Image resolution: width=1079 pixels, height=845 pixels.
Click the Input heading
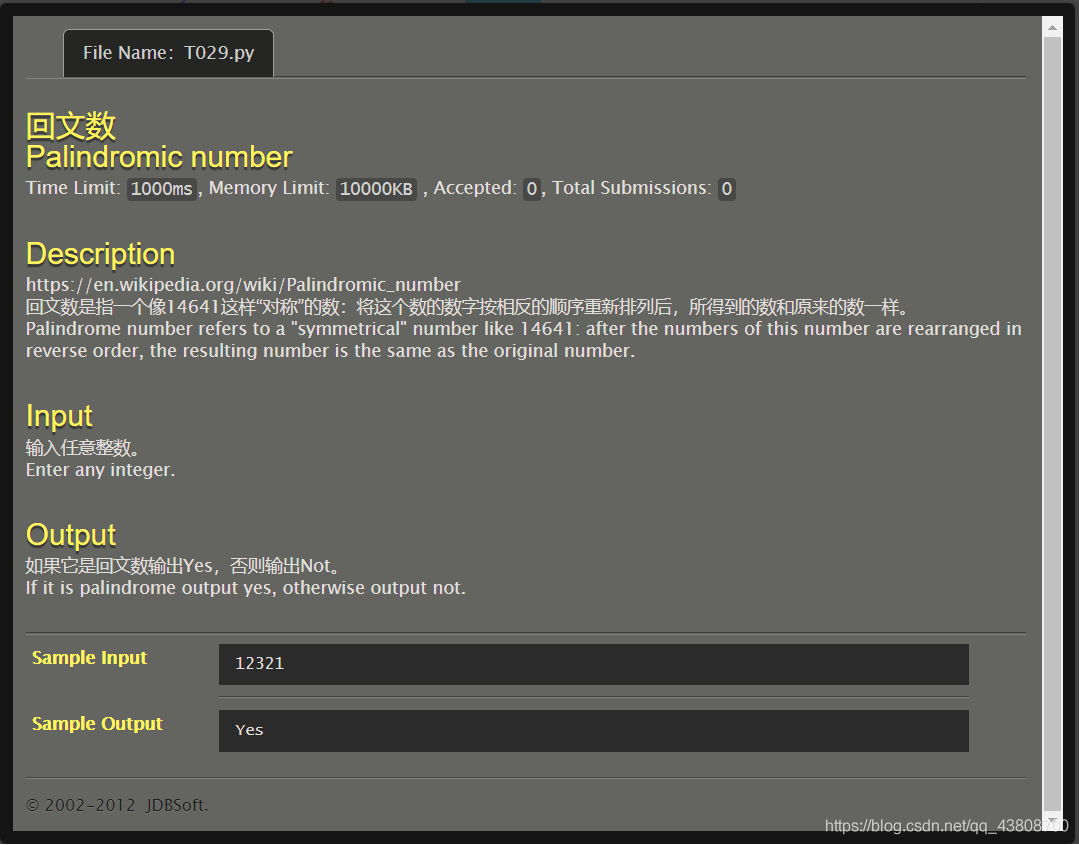coord(59,416)
